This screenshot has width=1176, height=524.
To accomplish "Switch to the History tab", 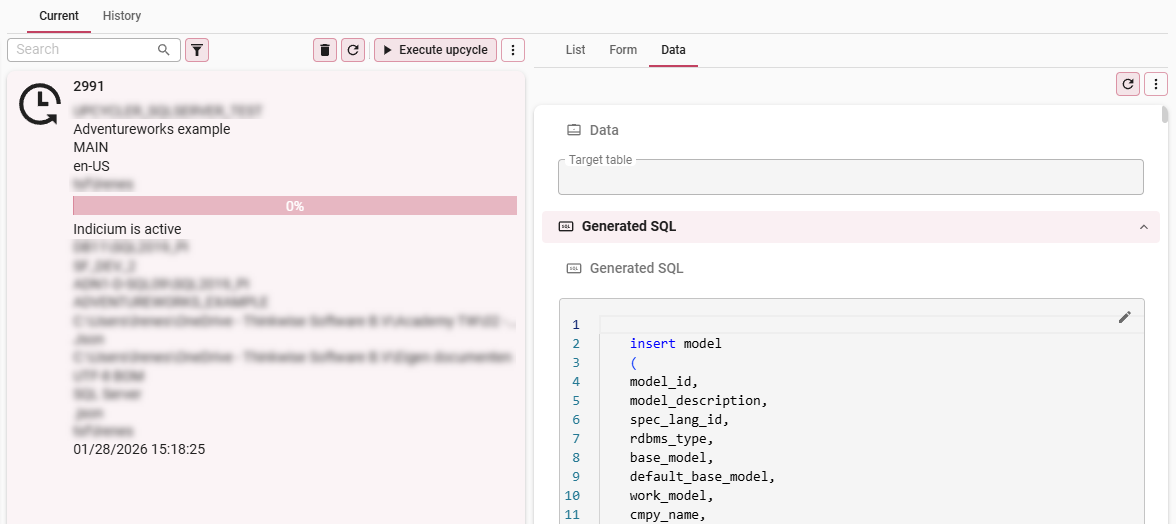I will [x=122, y=16].
